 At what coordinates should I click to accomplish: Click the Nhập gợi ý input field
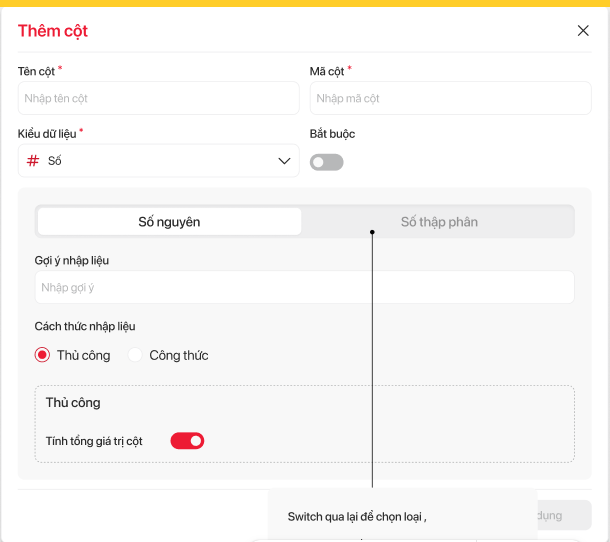[304, 287]
